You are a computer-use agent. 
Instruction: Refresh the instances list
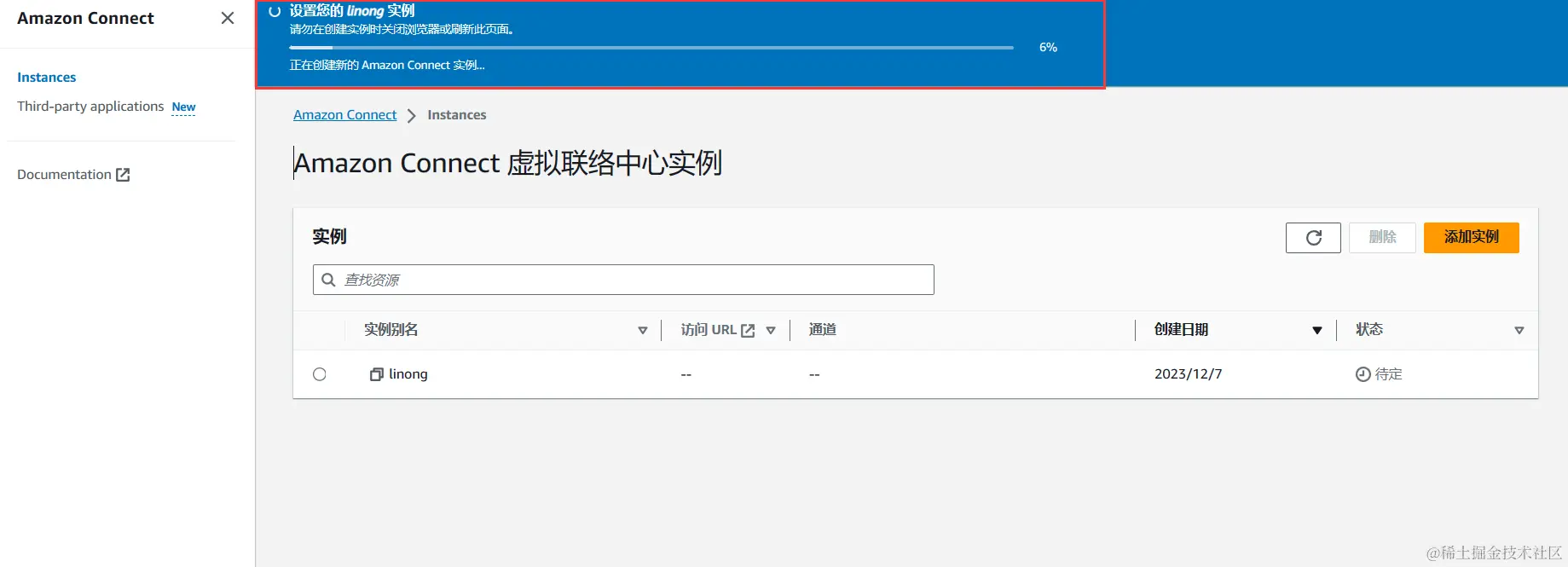pyautogui.click(x=1313, y=238)
